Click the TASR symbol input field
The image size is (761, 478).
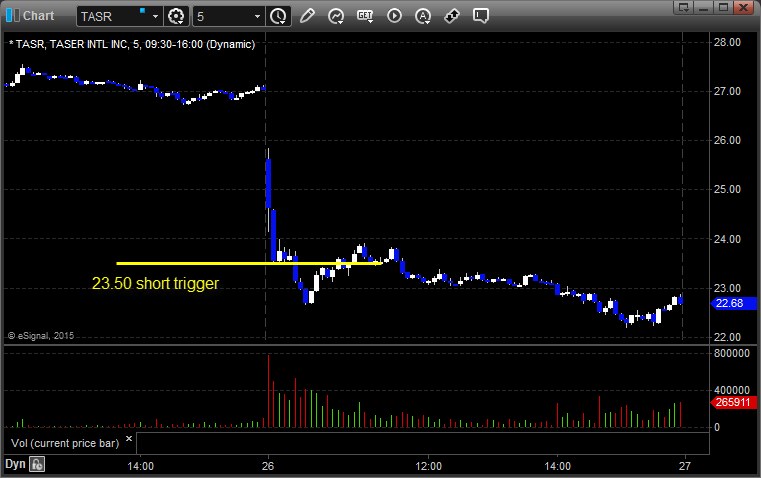(x=114, y=16)
